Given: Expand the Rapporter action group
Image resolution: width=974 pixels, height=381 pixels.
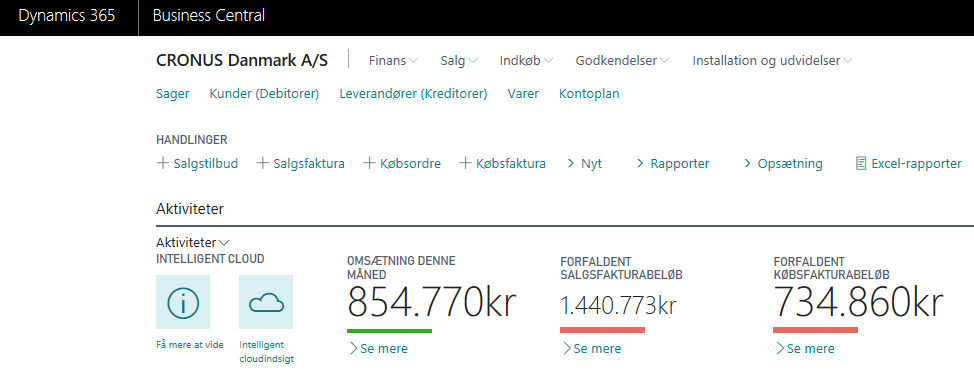Looking at the screenshot, I should [x=672, y=163].
